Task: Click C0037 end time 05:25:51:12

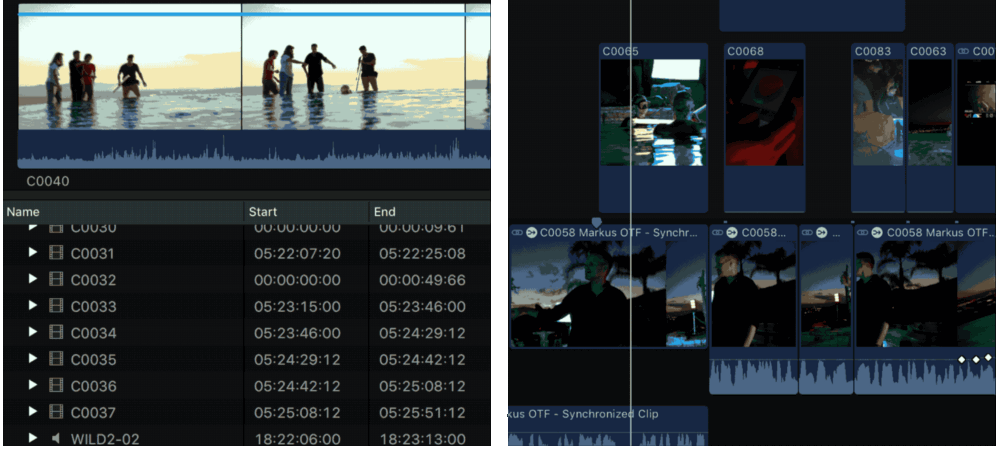Action: coord(422,412)
